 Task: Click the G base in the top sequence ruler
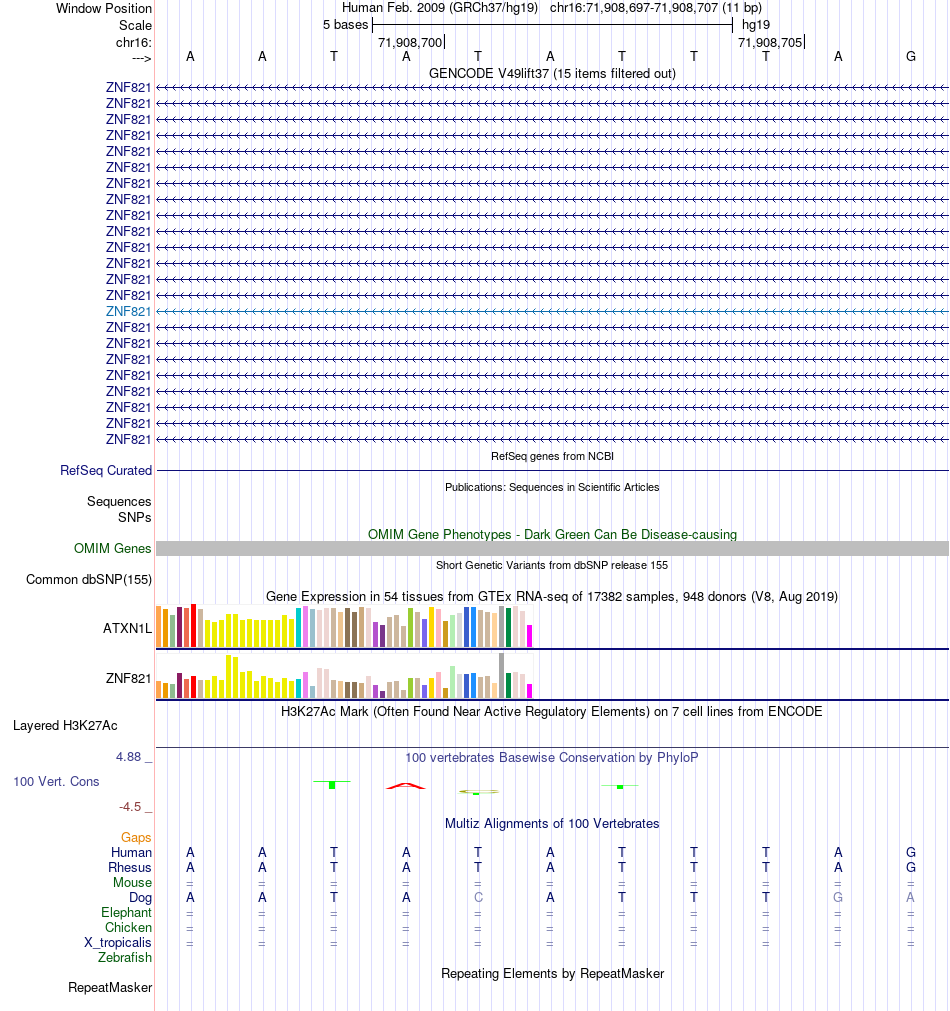[x=911, y=57]
